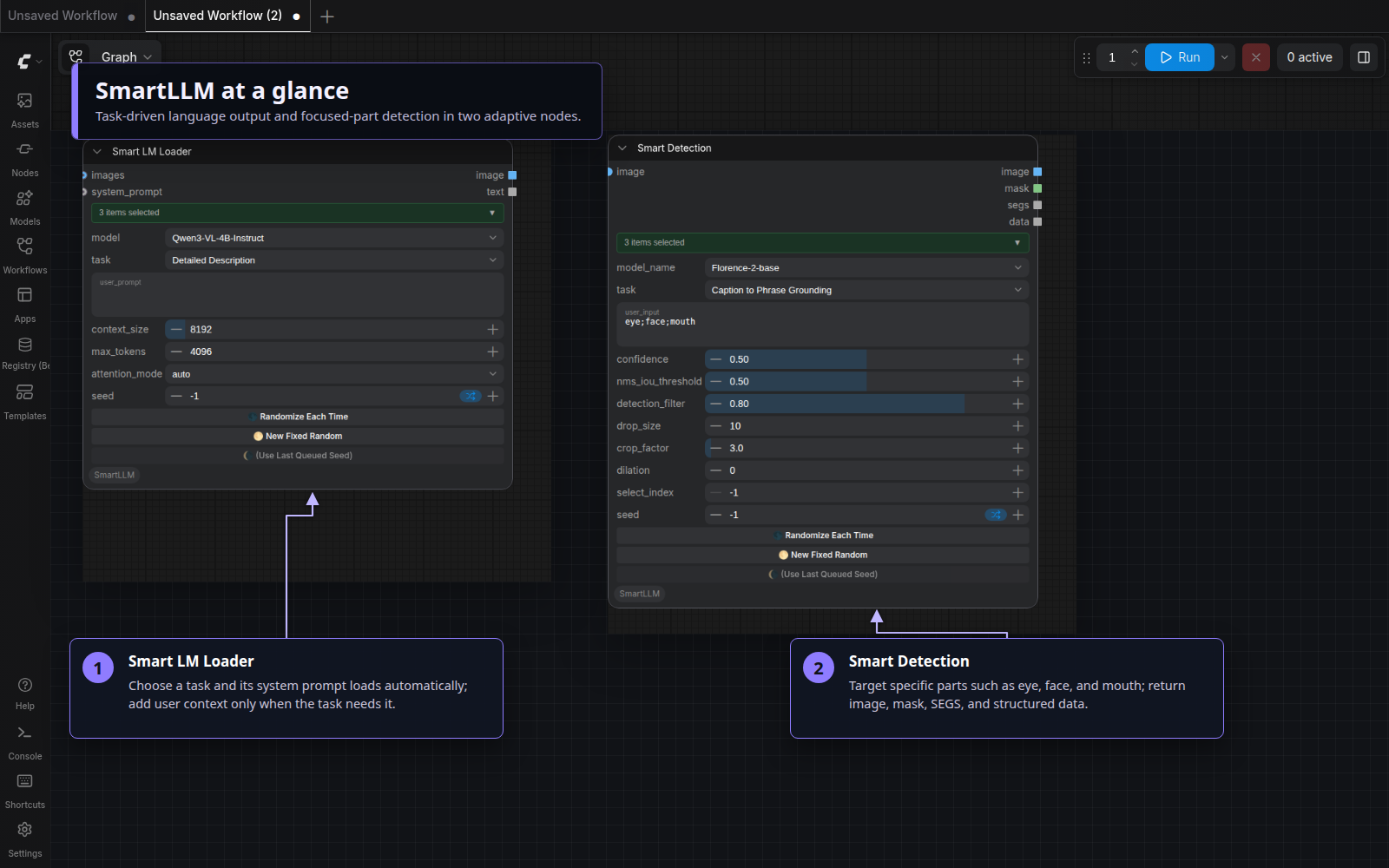Run the workflow
The image size is (1389, 868).
(x=1180, y=57)
